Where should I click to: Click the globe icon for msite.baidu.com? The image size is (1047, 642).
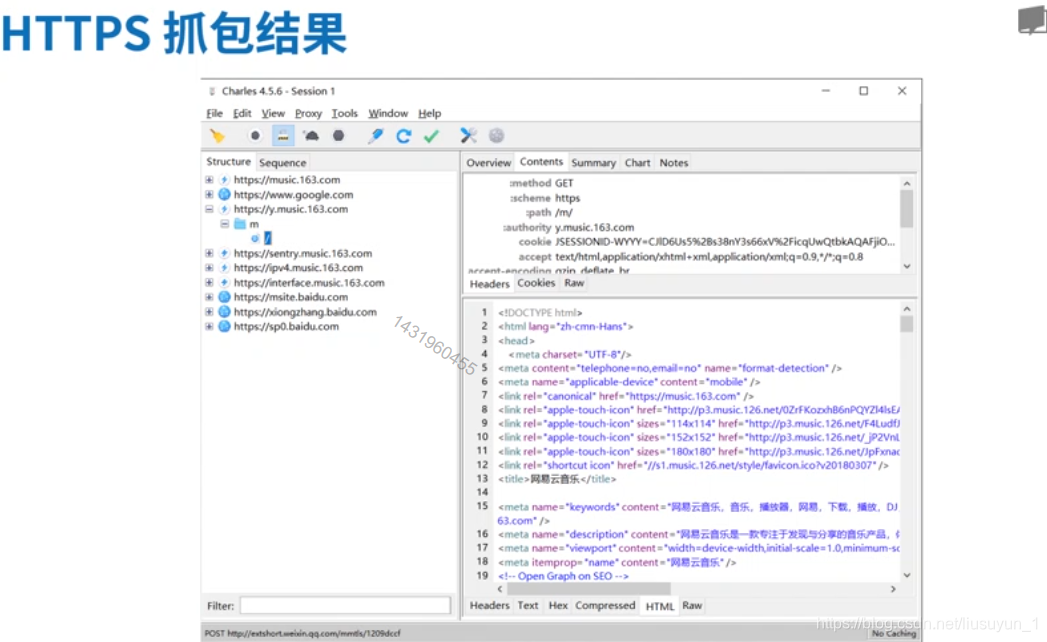coord(224,297)
